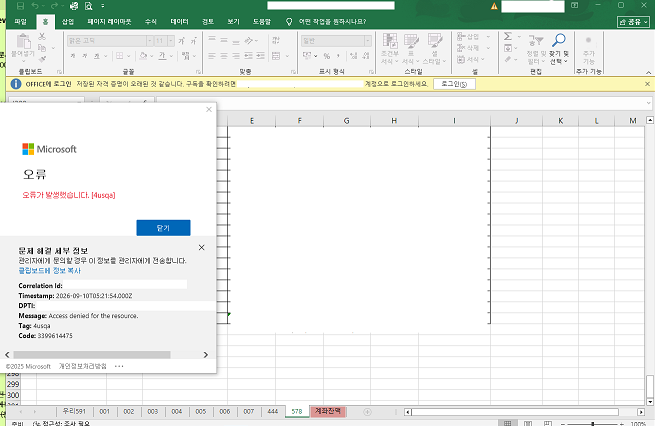Select the 계좌잔액 sheet tab
This screenshot has height=426, width=655.
328,411
